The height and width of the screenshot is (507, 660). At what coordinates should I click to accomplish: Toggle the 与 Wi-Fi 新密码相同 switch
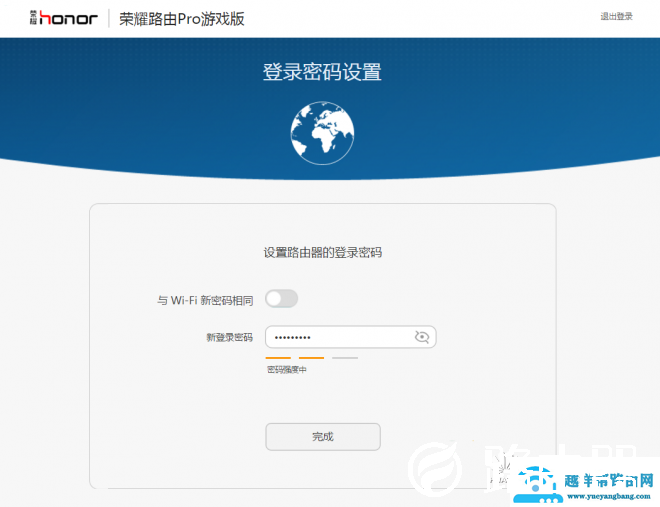282,299
